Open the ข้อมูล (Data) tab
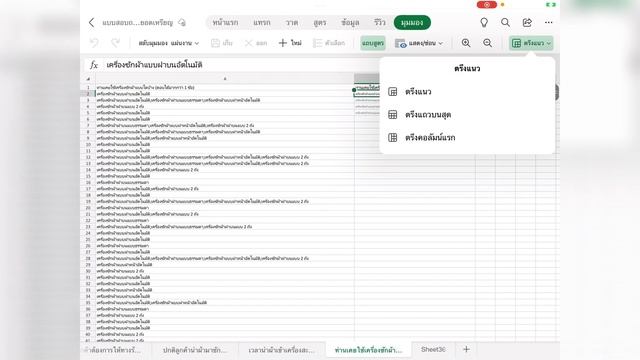Image resolution: width=640 pixels, height=360 pixels. tap(350, 22)
